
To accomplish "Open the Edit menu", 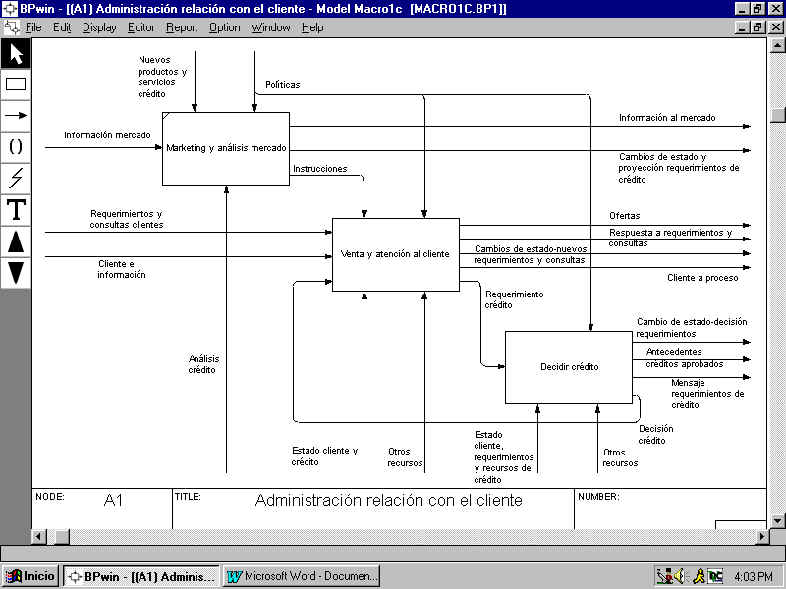I will coord(62,28).
